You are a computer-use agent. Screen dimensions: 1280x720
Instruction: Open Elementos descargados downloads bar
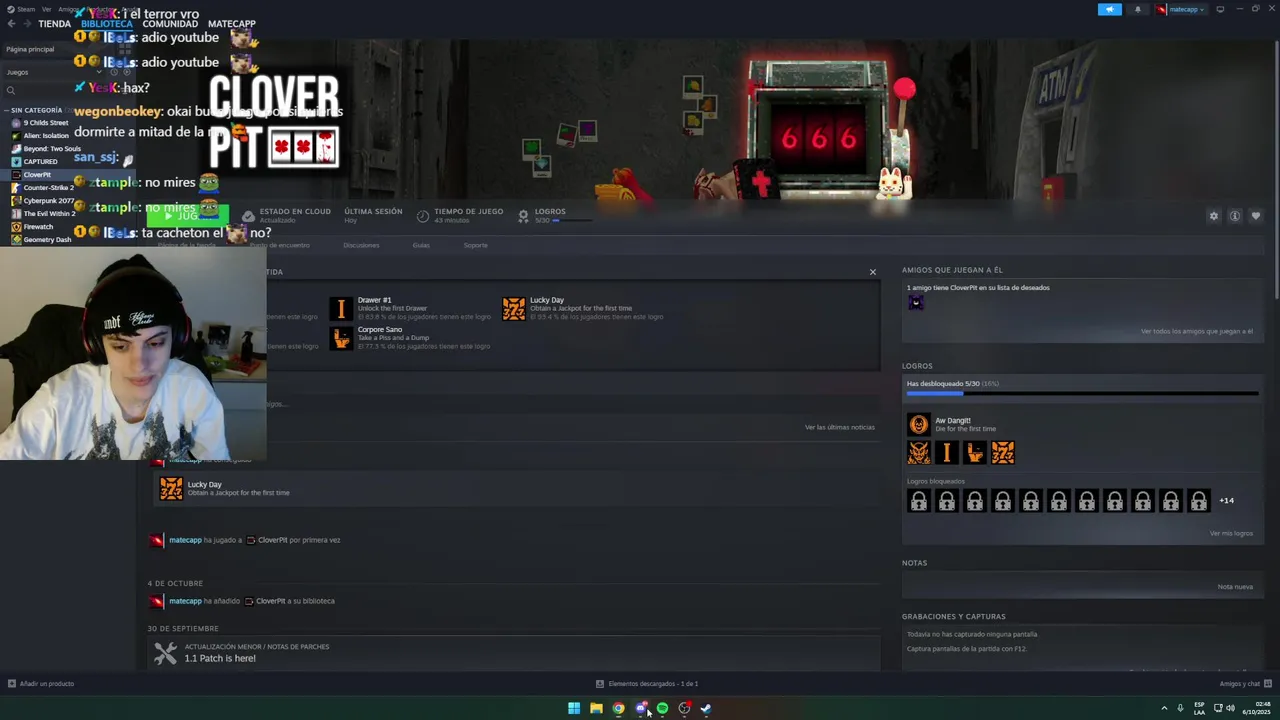point(647,684)
